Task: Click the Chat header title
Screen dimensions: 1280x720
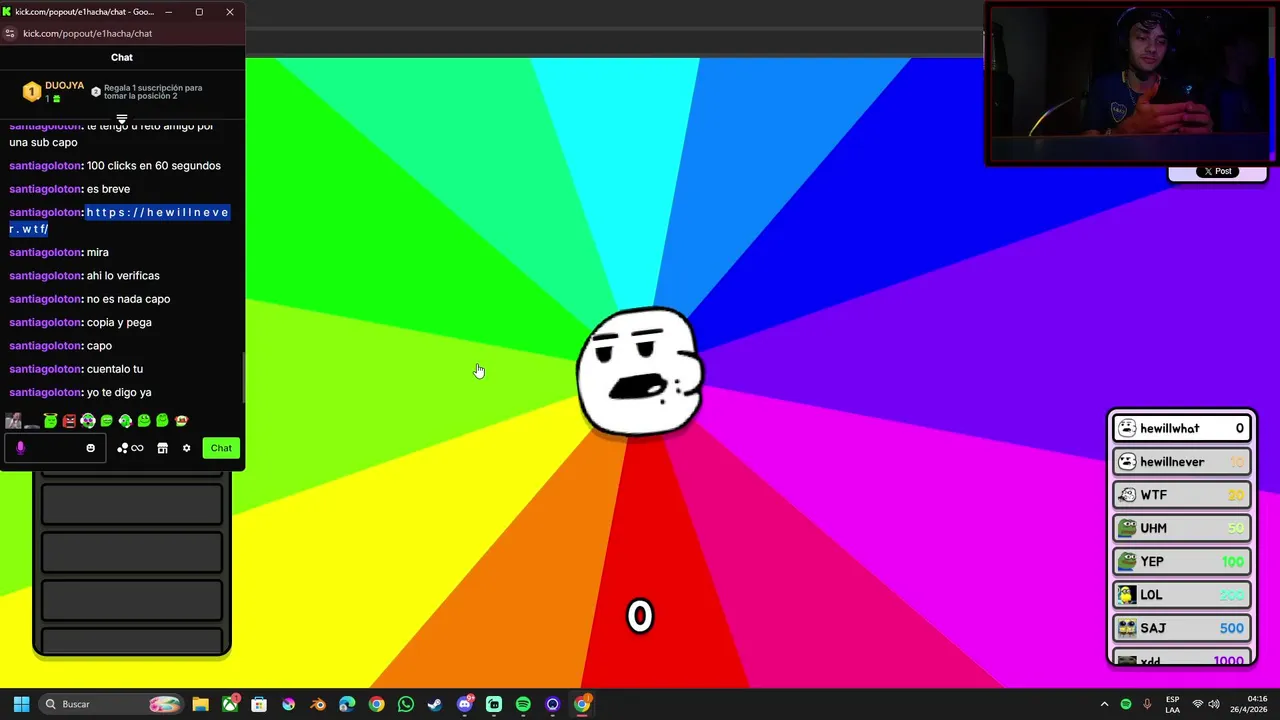Action: pyautogui.click(x=122, y=57)
